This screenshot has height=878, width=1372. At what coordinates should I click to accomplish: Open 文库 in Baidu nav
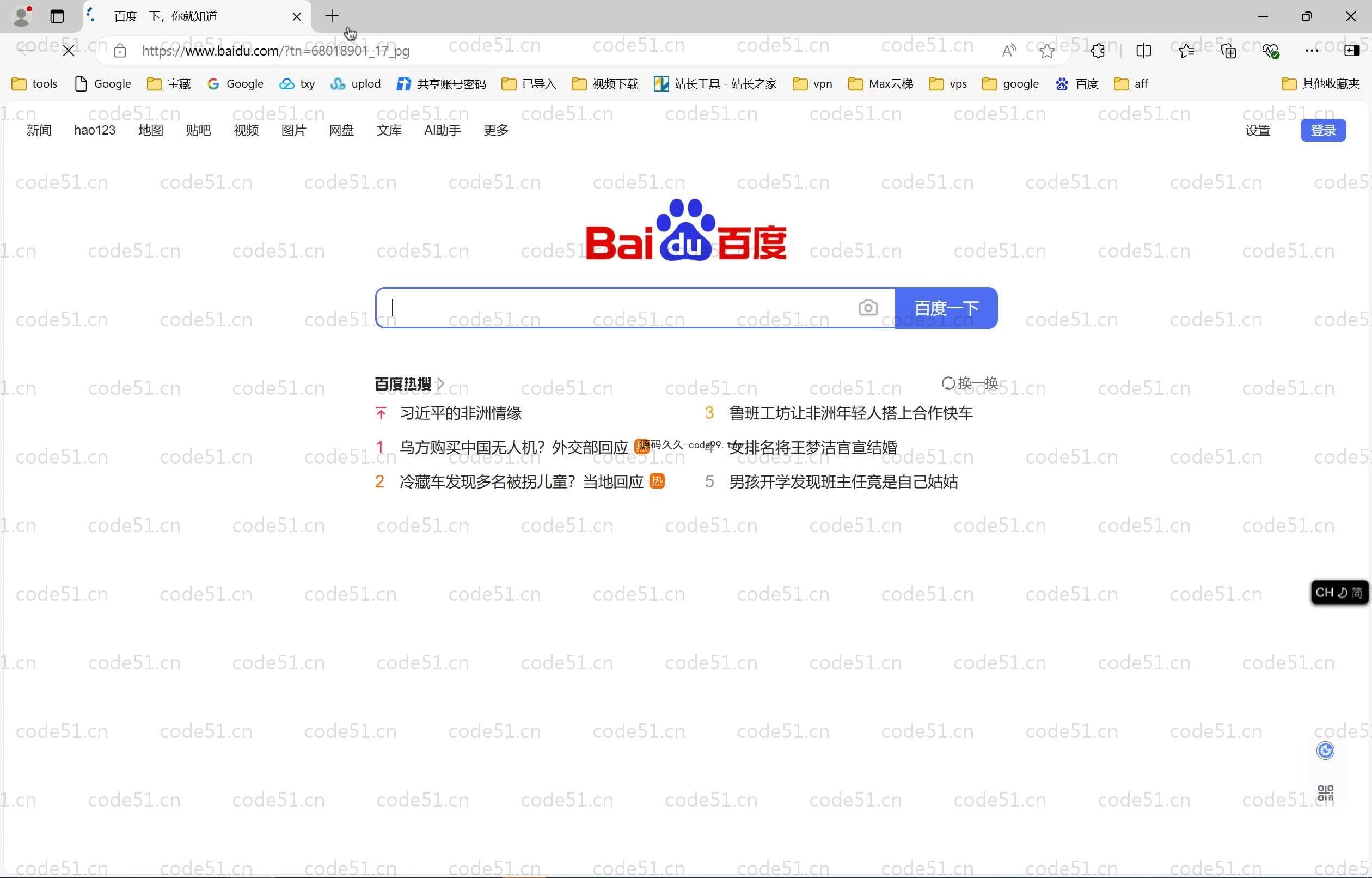389,130
